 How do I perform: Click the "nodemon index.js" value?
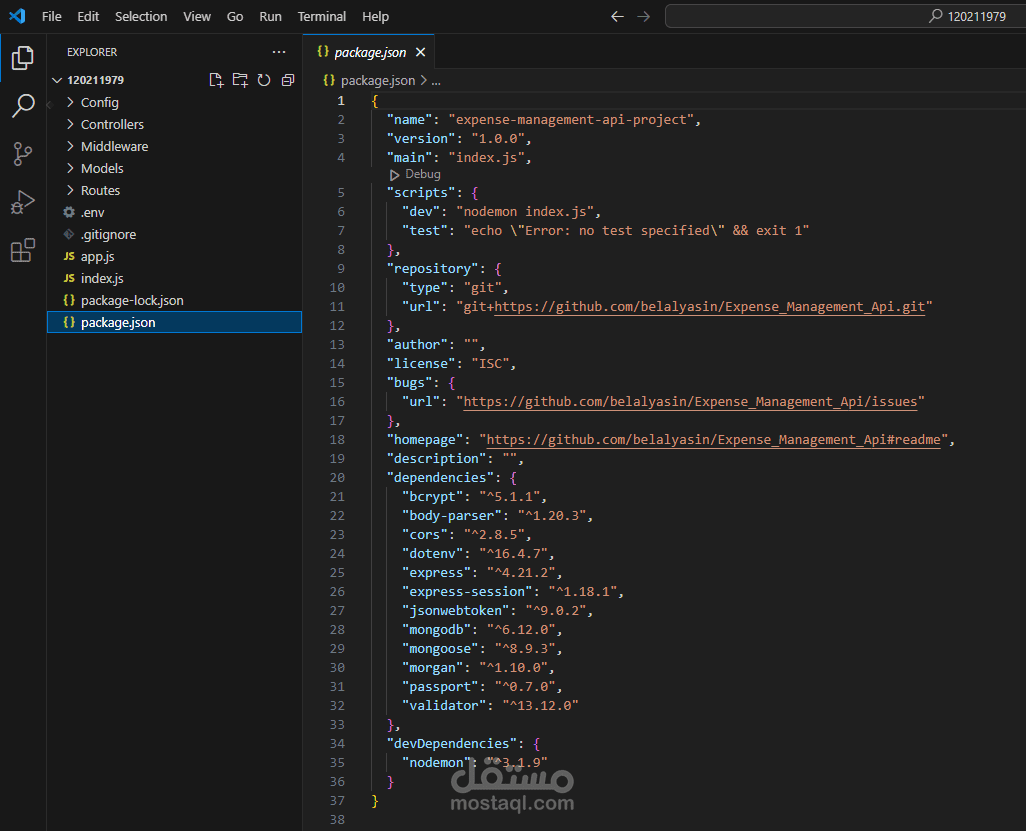[x=525, y=211]
